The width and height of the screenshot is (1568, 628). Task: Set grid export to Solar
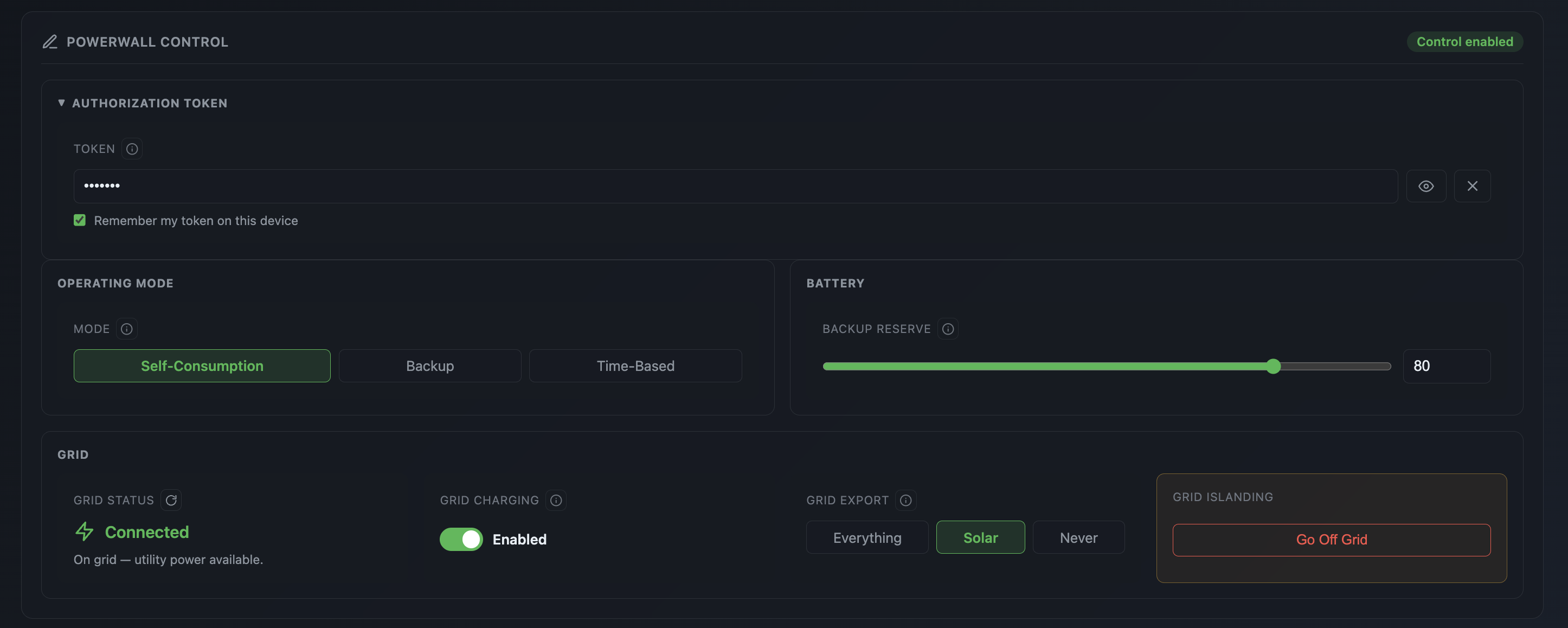click(x=981, y=538)
